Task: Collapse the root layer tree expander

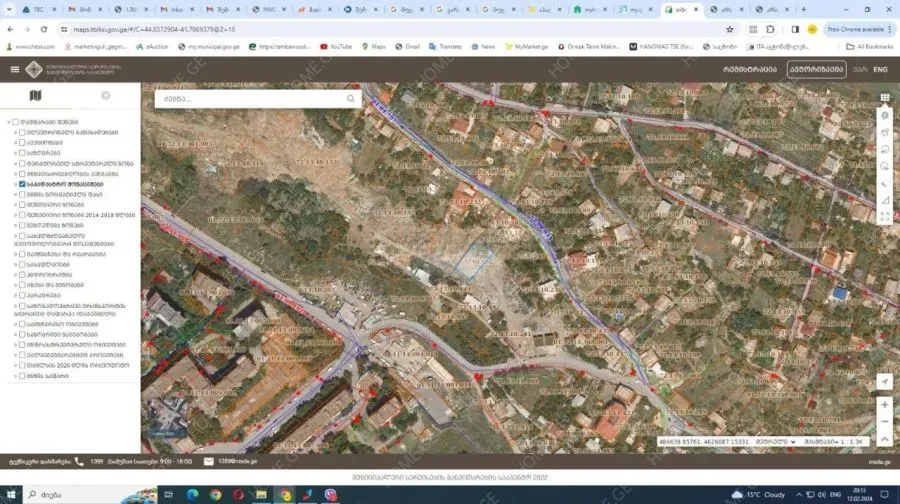Action: click(7, 122)
